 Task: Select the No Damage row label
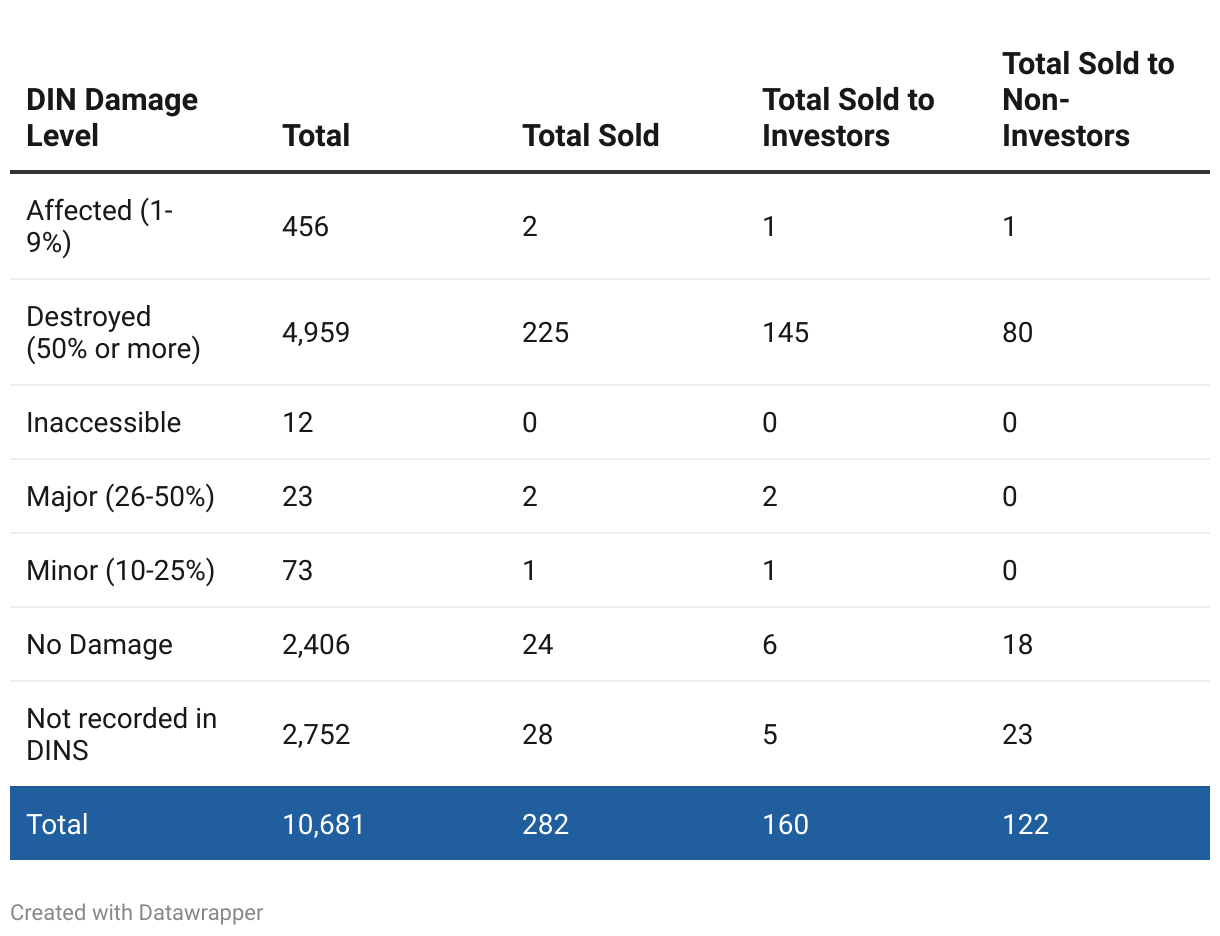coord(99,645)
